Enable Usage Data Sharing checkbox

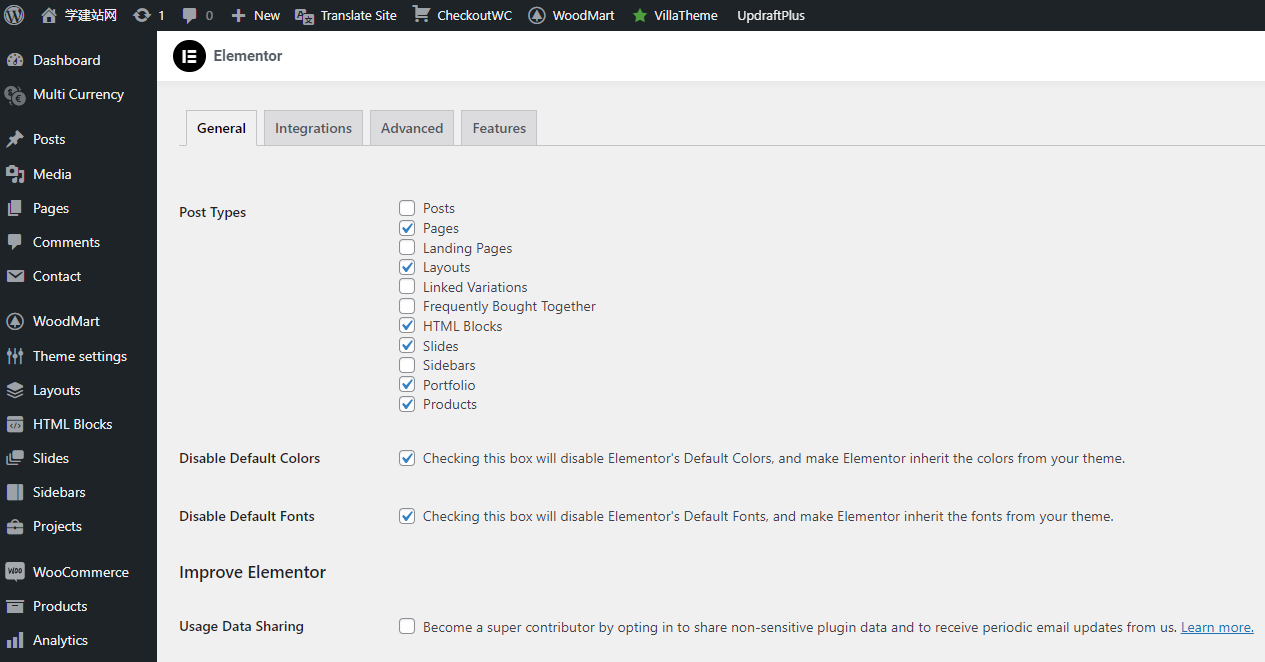407,626
